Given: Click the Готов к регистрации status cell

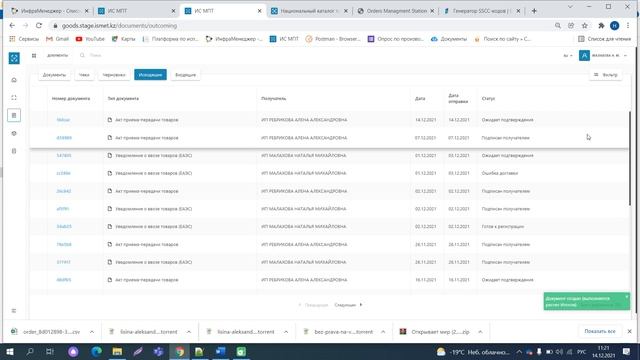Looking at the screenshot, I should pos(502,227).
